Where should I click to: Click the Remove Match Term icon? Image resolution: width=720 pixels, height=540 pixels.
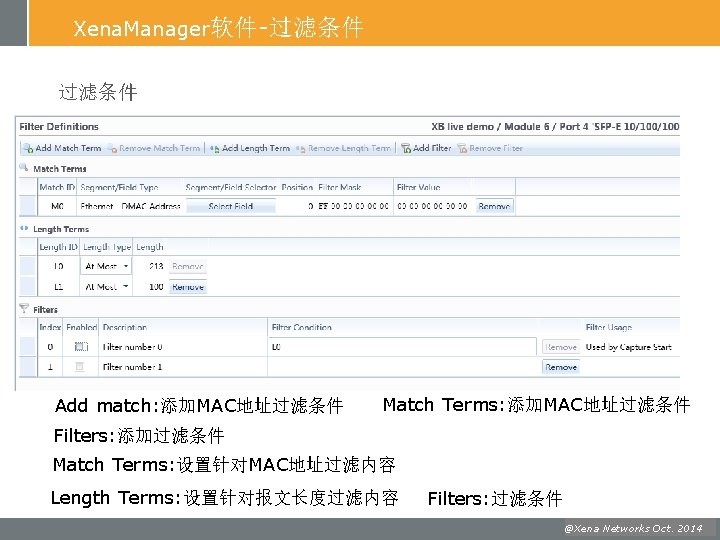pos(112,148)
